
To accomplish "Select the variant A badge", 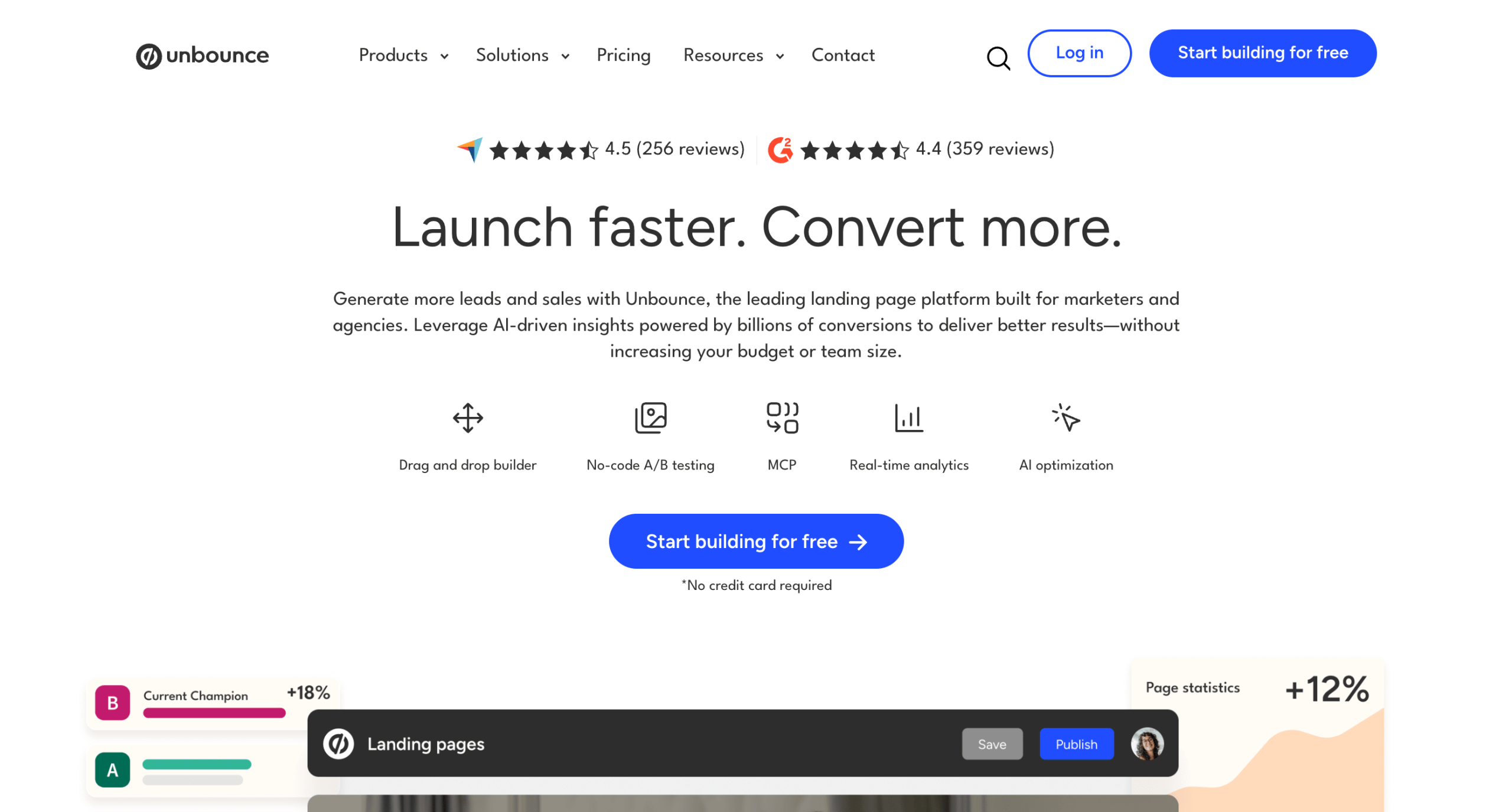I will pos(112,769).
